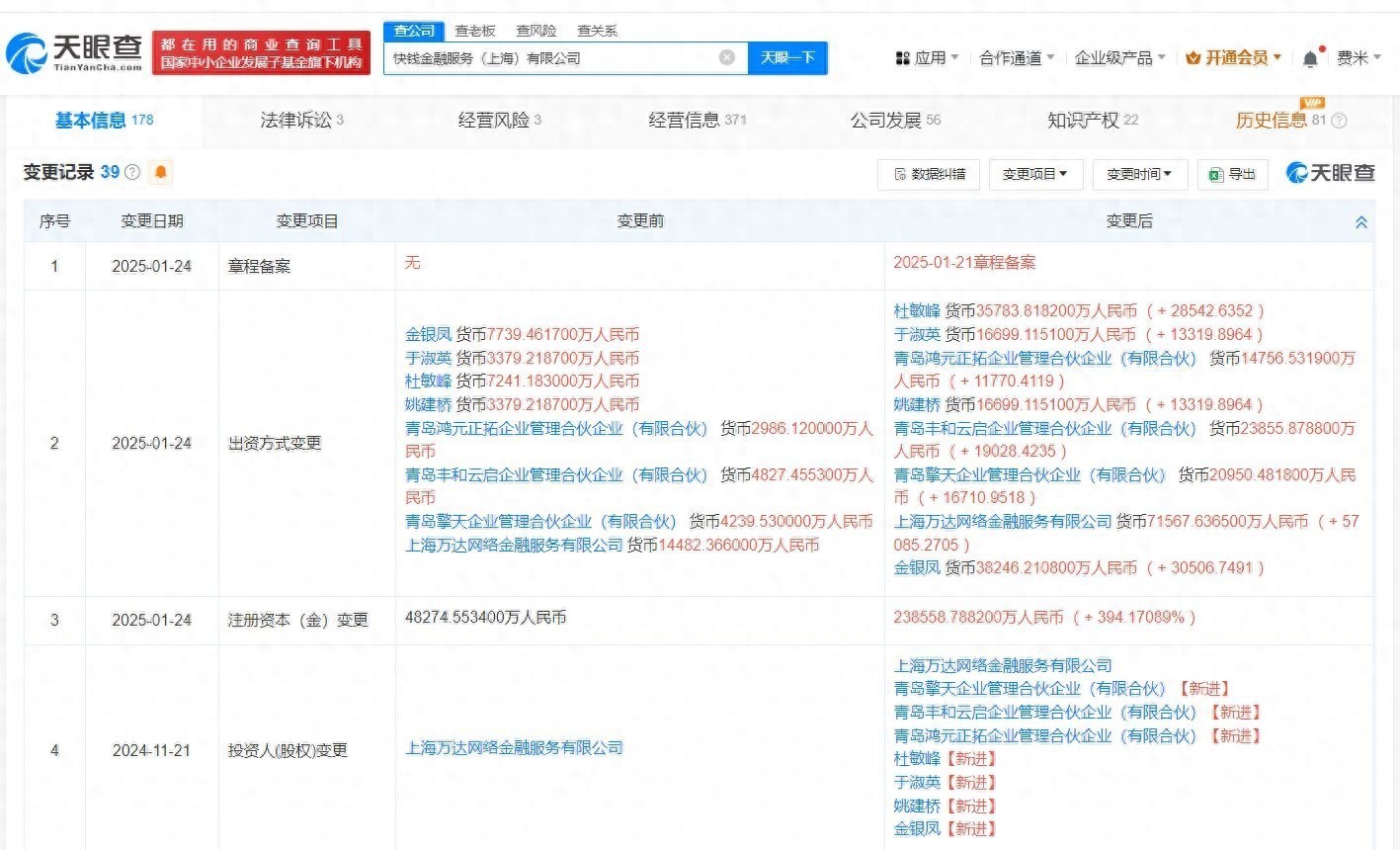Open 变更时间 filter dropdown

coord(1138,174)
